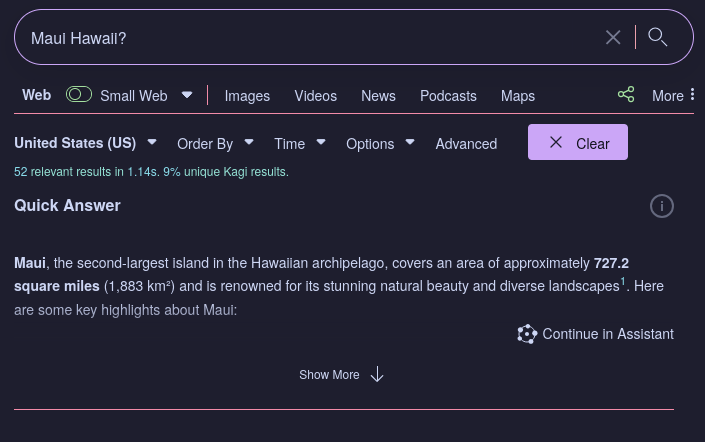
Task: Open the News tab
Action: (378, 96)
